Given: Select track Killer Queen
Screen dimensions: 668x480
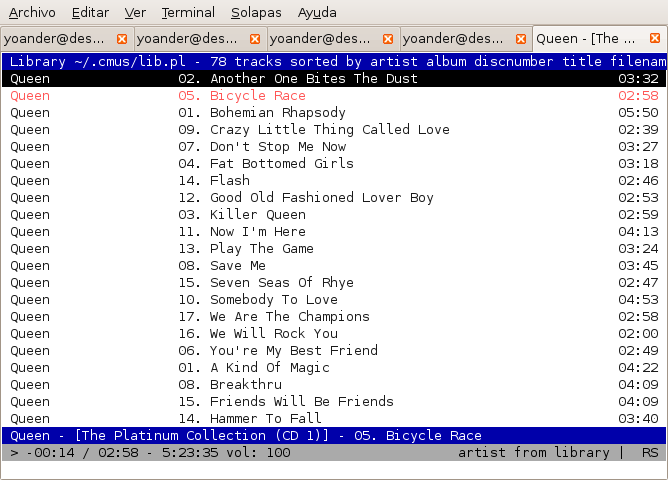Looking at the screenshot, I should (x=334, y=215).
